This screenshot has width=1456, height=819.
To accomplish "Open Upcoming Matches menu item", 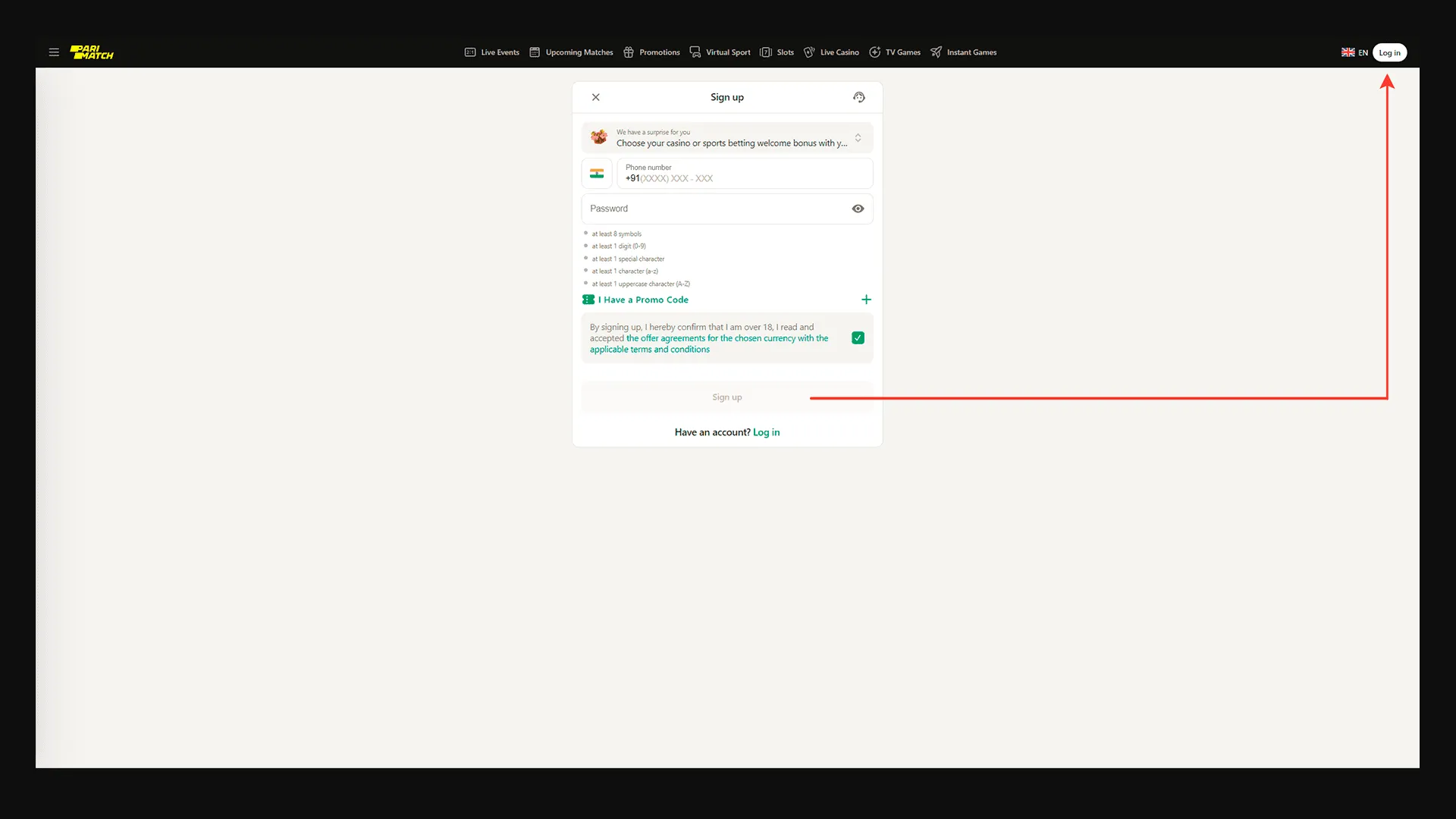I will [579, 52].
